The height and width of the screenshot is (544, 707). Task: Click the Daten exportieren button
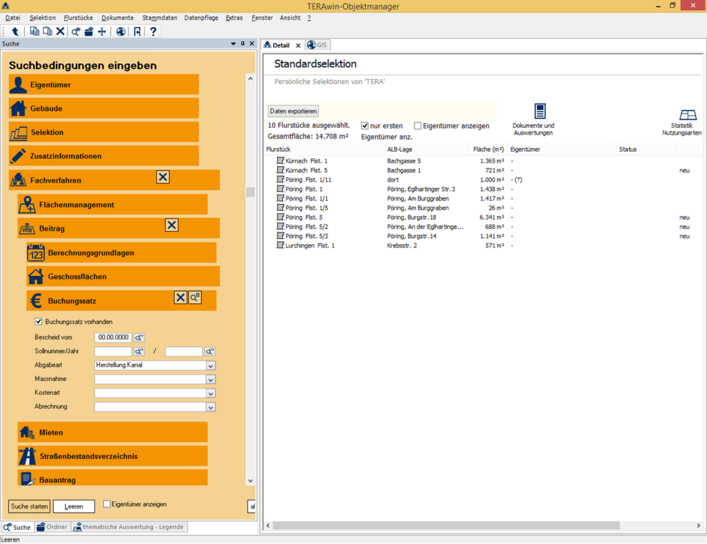[x=293, y=111]
